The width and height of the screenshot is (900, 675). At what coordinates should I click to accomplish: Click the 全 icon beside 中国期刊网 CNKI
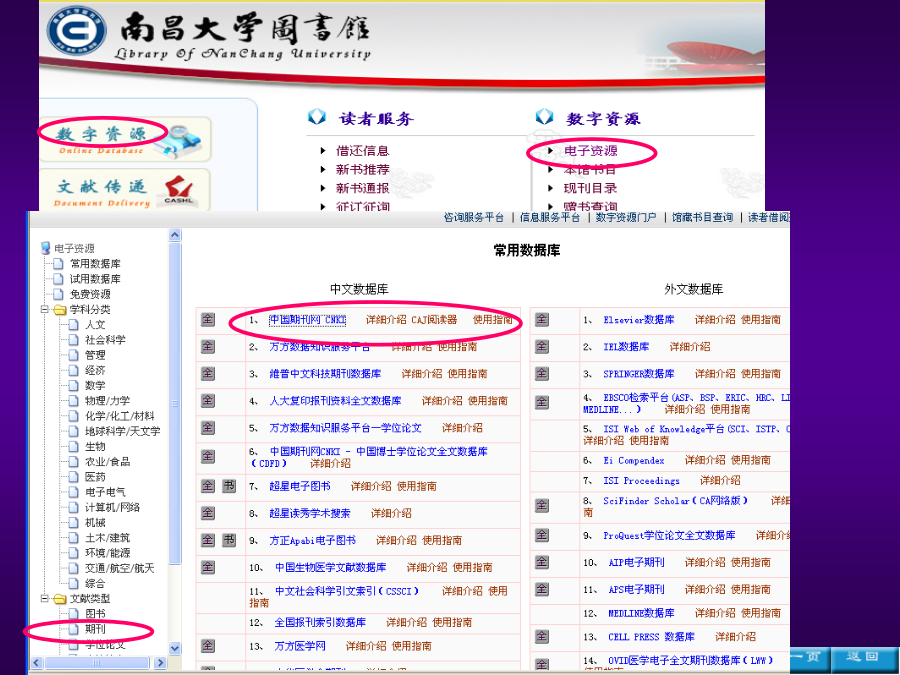click(208, 319)
